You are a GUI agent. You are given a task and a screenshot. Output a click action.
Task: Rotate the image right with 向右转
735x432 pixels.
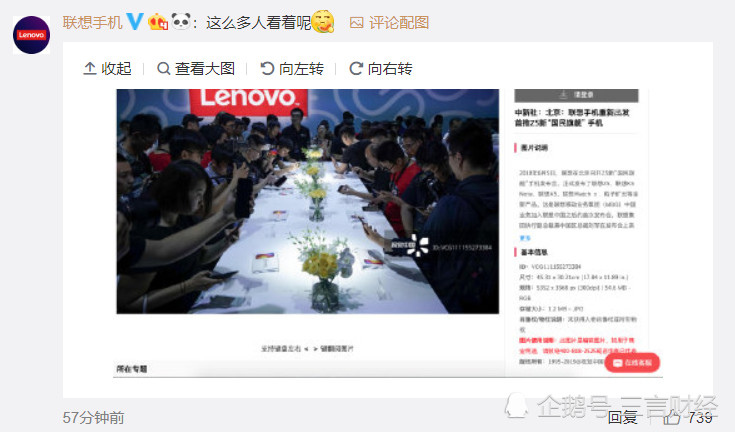(381, 69)
